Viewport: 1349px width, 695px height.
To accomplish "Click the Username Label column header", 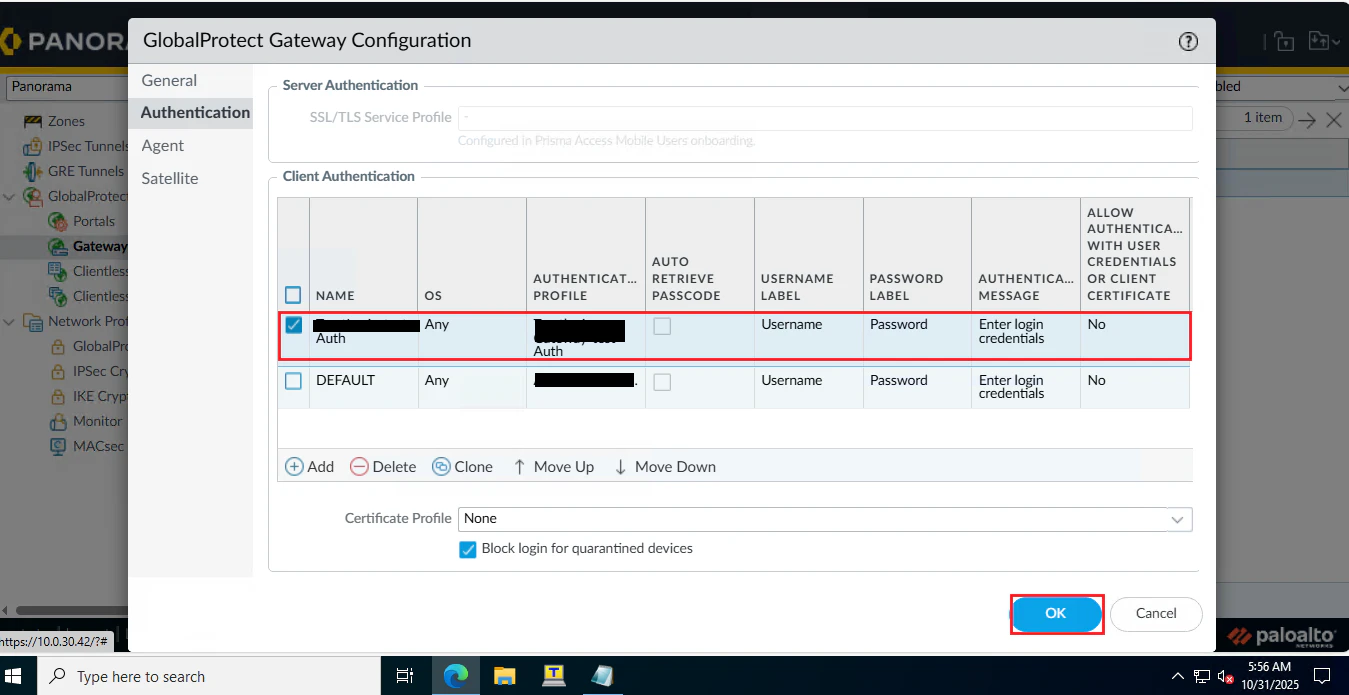I will (x=809, y=253).
